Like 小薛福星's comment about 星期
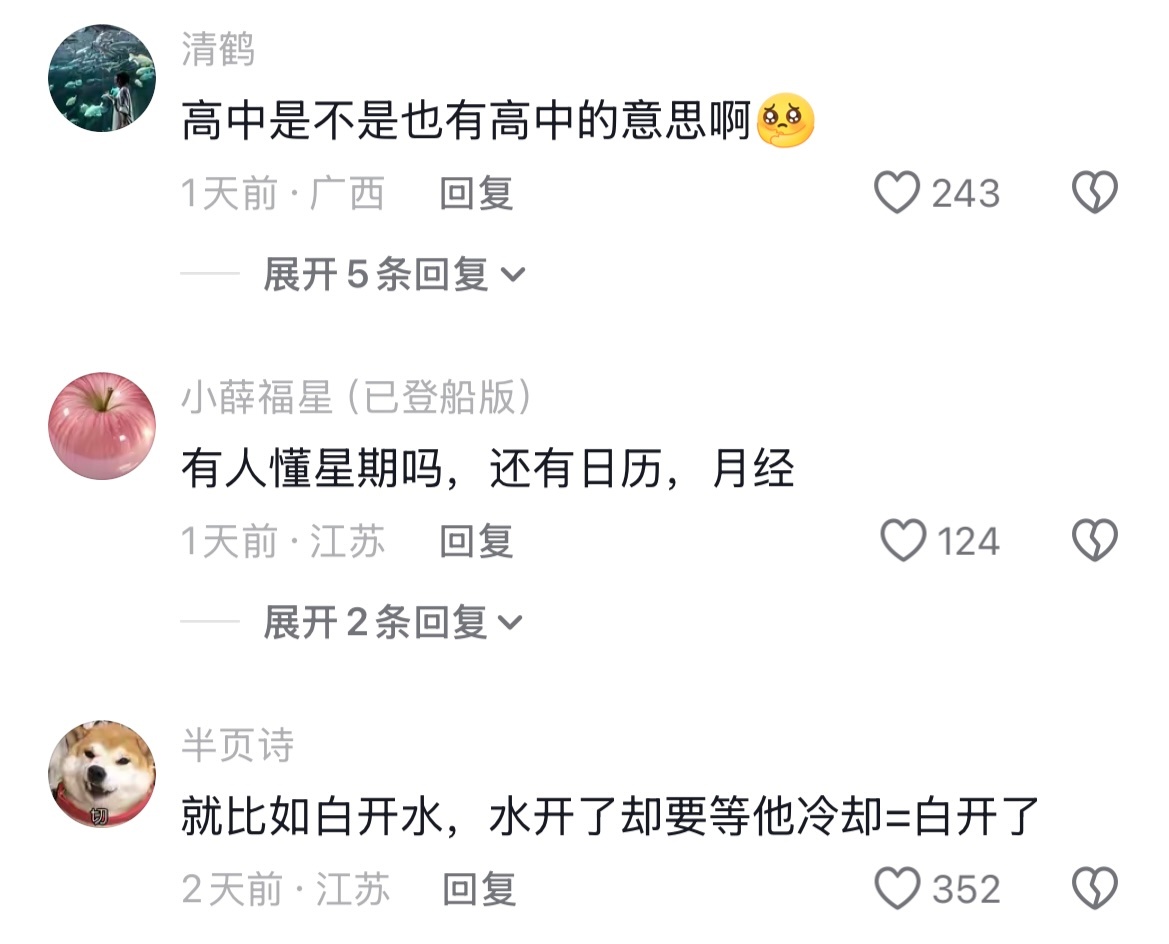Viewport: 1169px width, 944px height. pyautogui.click(x=903, y=541)
